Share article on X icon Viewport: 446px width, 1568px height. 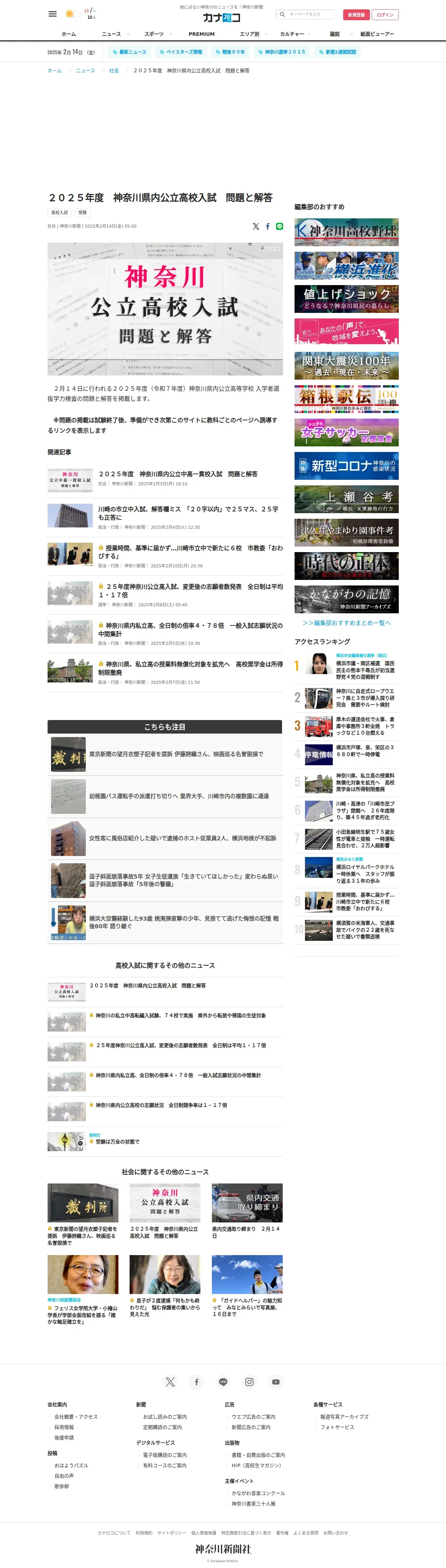point(256,226)
